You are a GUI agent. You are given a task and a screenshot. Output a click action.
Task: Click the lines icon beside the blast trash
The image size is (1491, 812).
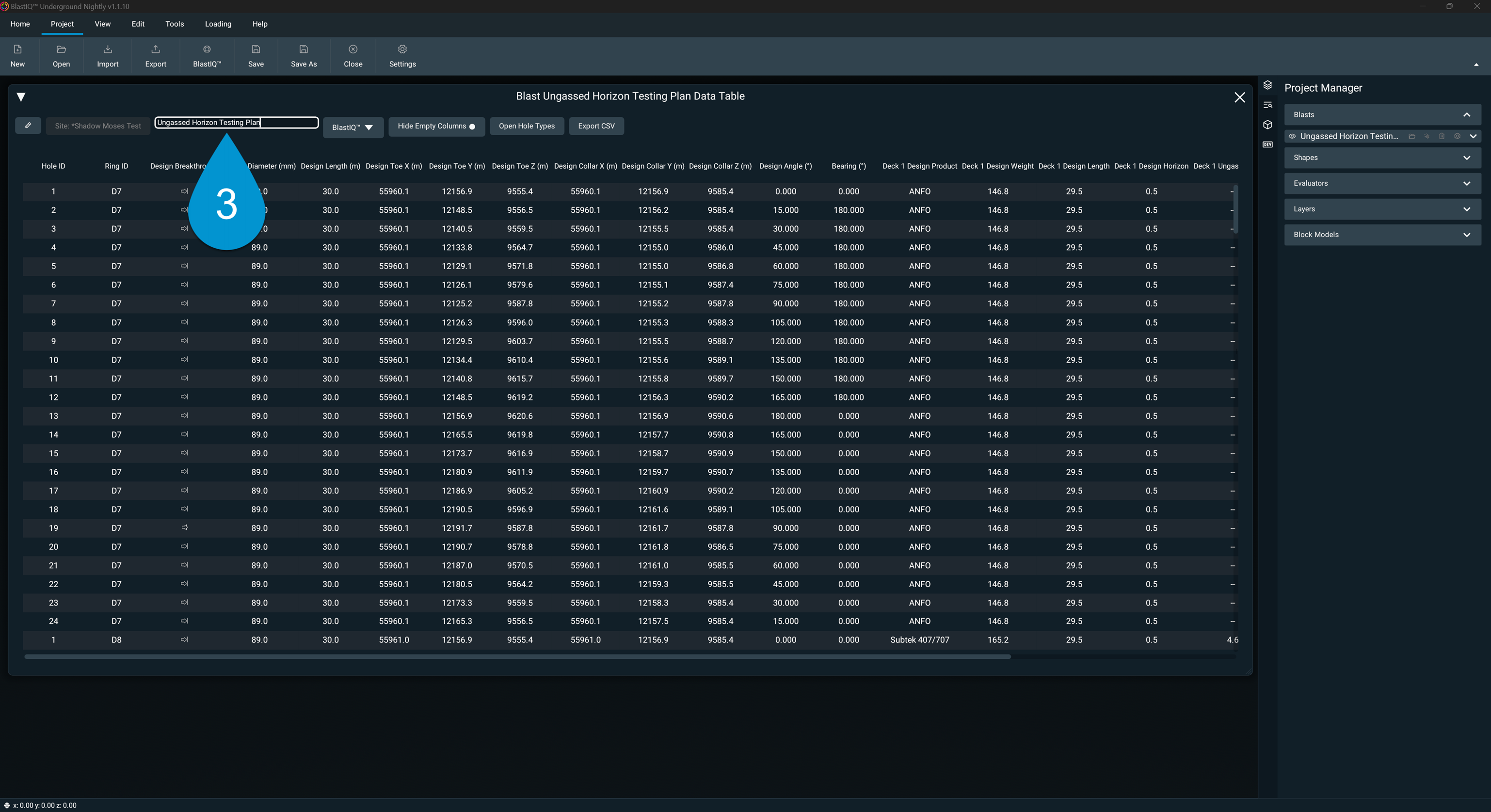coord(1427,137)
